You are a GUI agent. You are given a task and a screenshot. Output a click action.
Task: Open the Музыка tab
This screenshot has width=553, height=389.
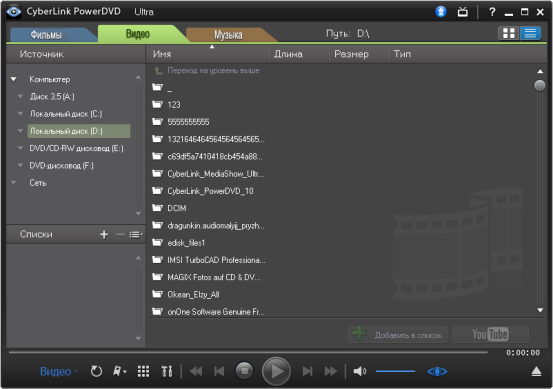(x=228, y=35)
